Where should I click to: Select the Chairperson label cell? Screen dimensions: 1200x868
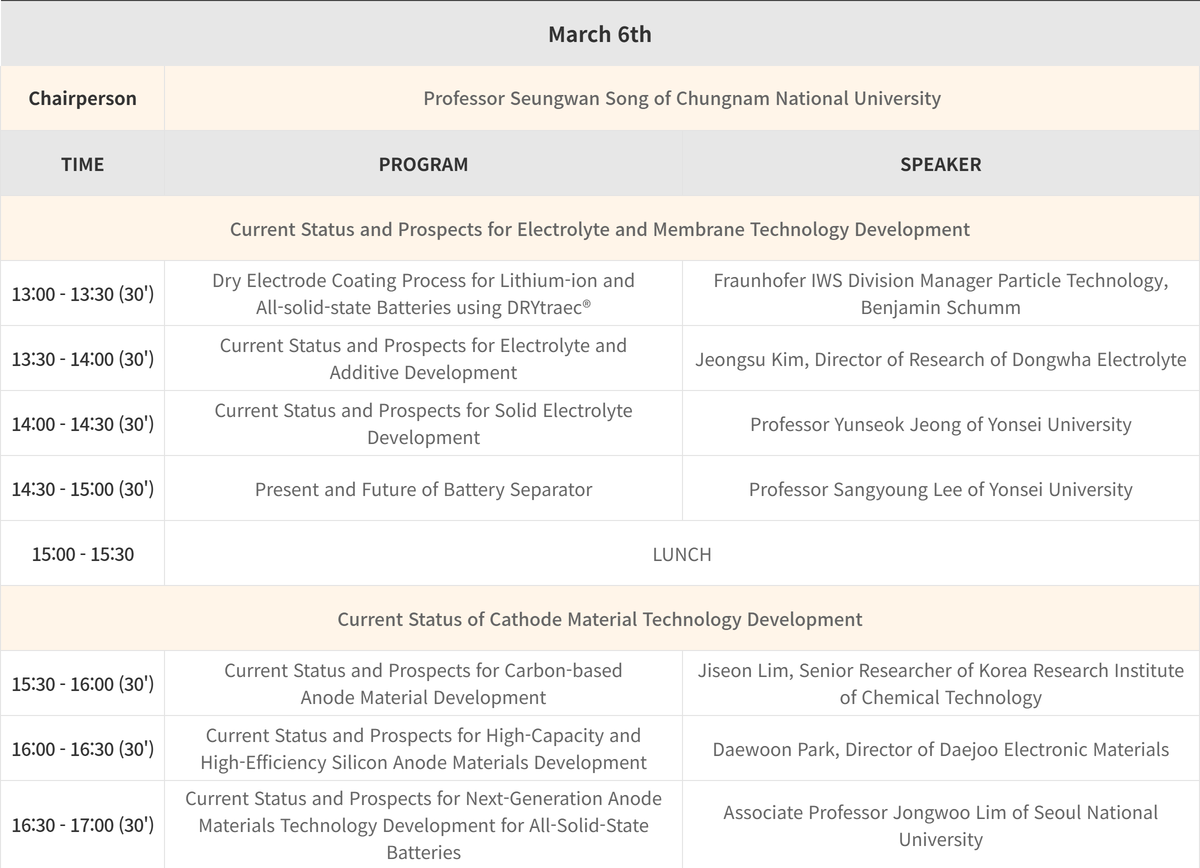[x=82, y=98]
